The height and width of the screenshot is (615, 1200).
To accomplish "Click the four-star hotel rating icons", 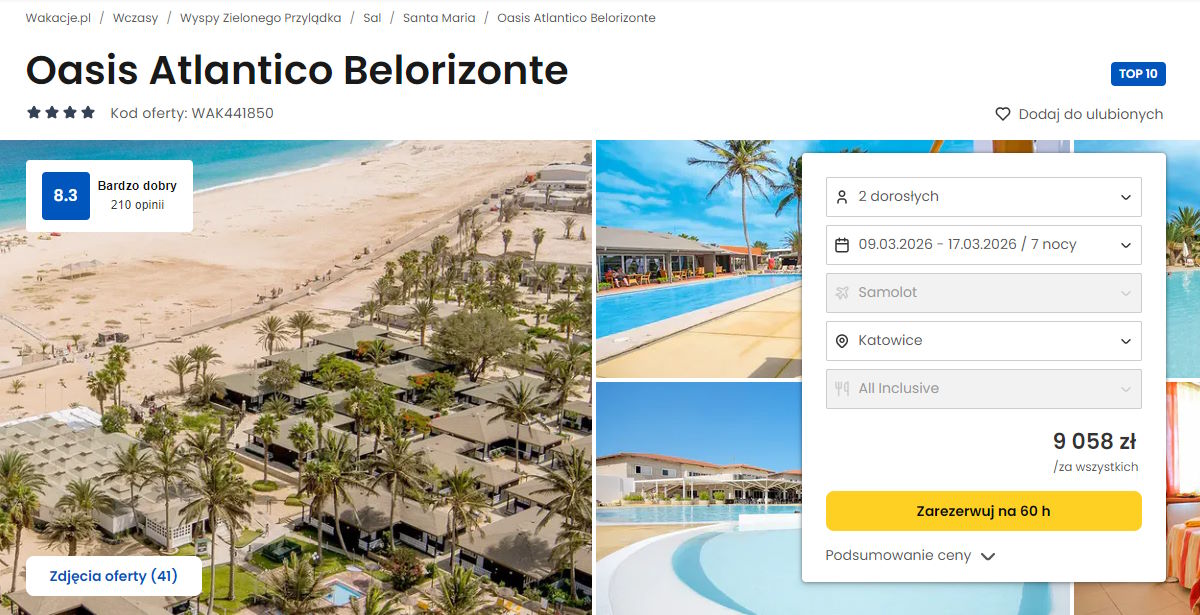I will pyautogui.click(x=61, y=113).
